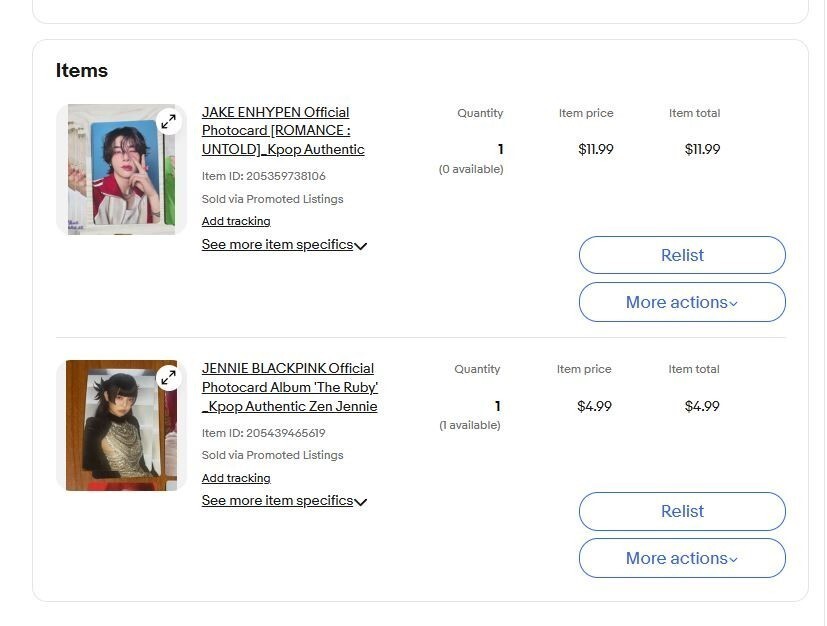Click the chevron in first More actions button
The image size is (827, 626).
click(733, 304)
